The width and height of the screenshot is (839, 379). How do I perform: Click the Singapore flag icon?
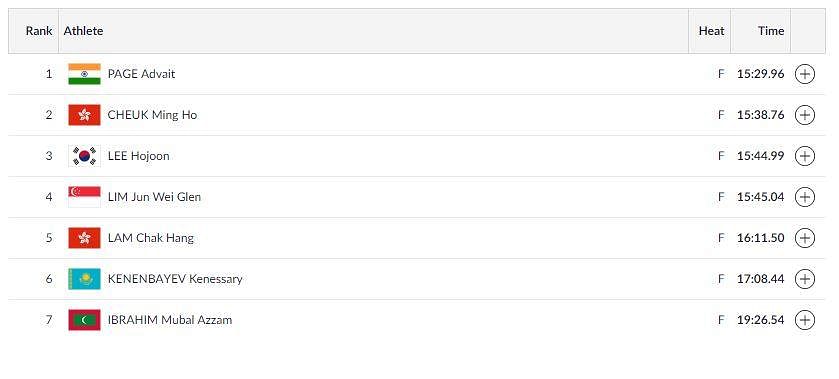85,197
